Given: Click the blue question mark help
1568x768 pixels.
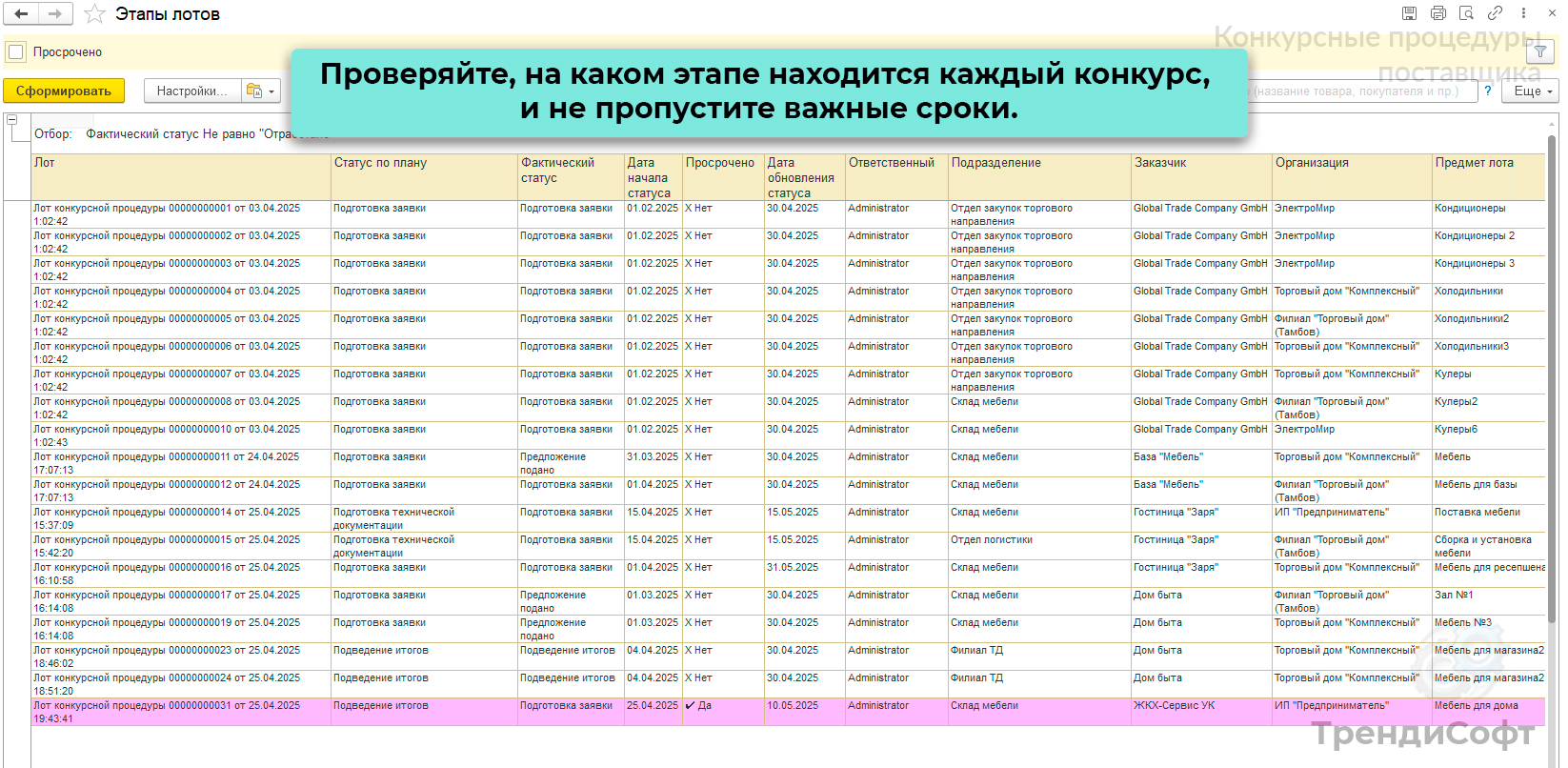Looking at the screenshot, I should coord(1488,91).
